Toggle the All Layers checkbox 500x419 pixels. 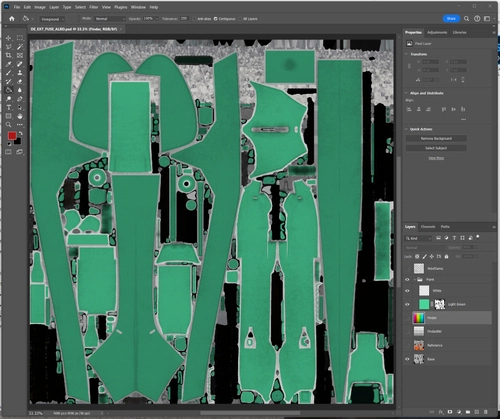(240, 19)
